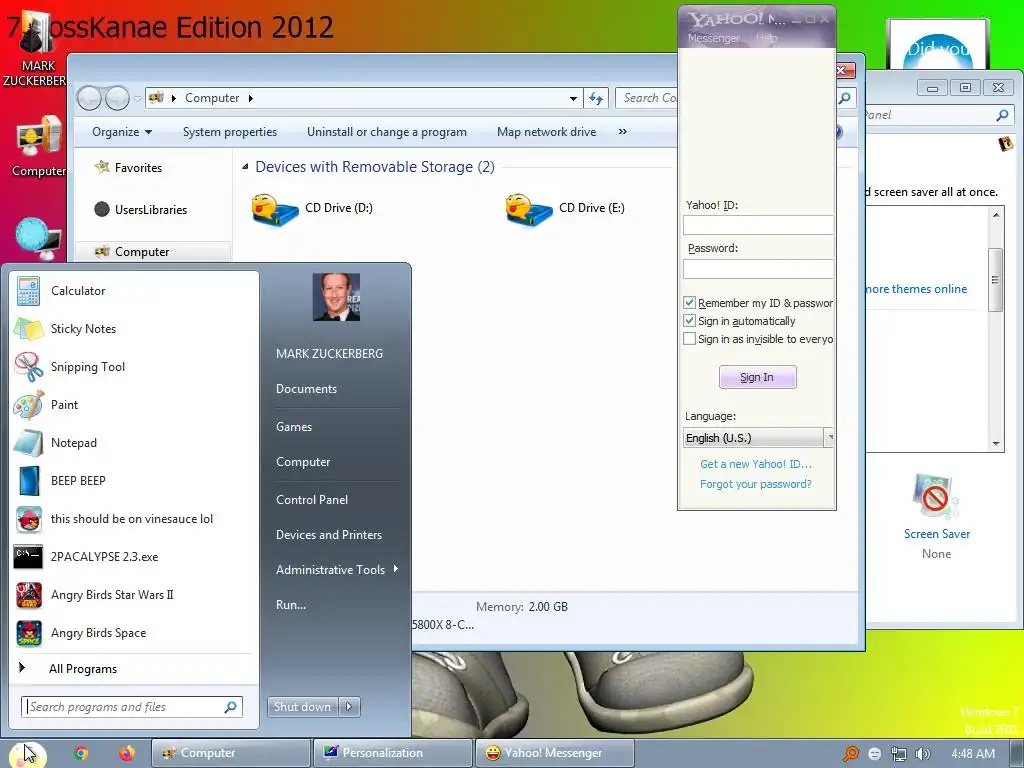1024x768 pixels.
Task: Open the Language dropdown in Yahoo Messenger
Action: click(x=758, y=438)
